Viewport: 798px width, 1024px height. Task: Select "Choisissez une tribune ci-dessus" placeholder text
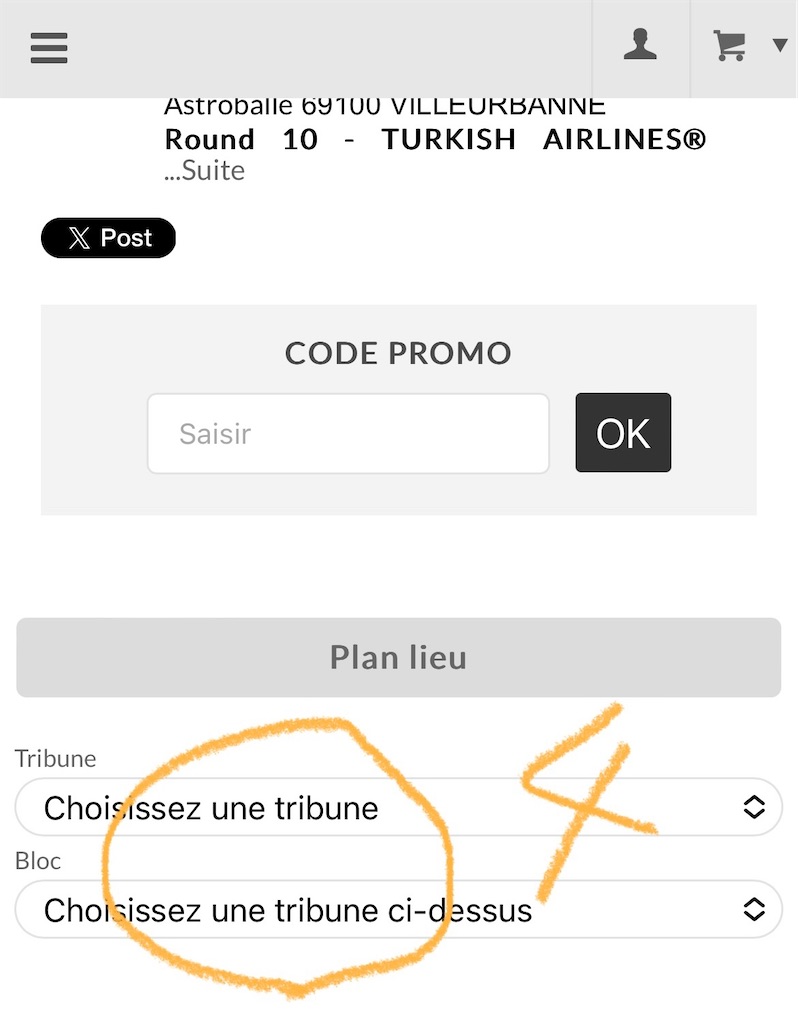(288, 910)
